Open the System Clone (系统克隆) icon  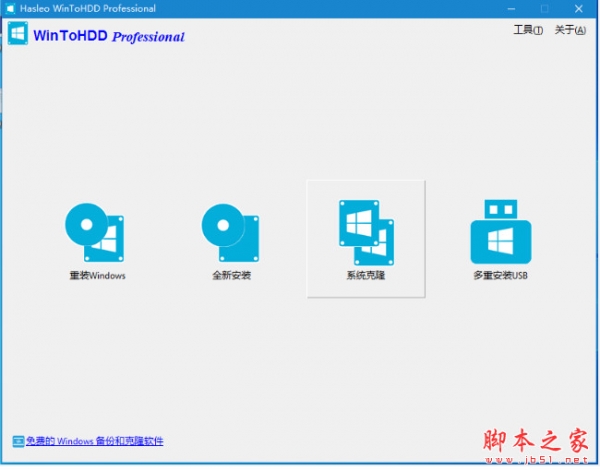pos(366,233)
